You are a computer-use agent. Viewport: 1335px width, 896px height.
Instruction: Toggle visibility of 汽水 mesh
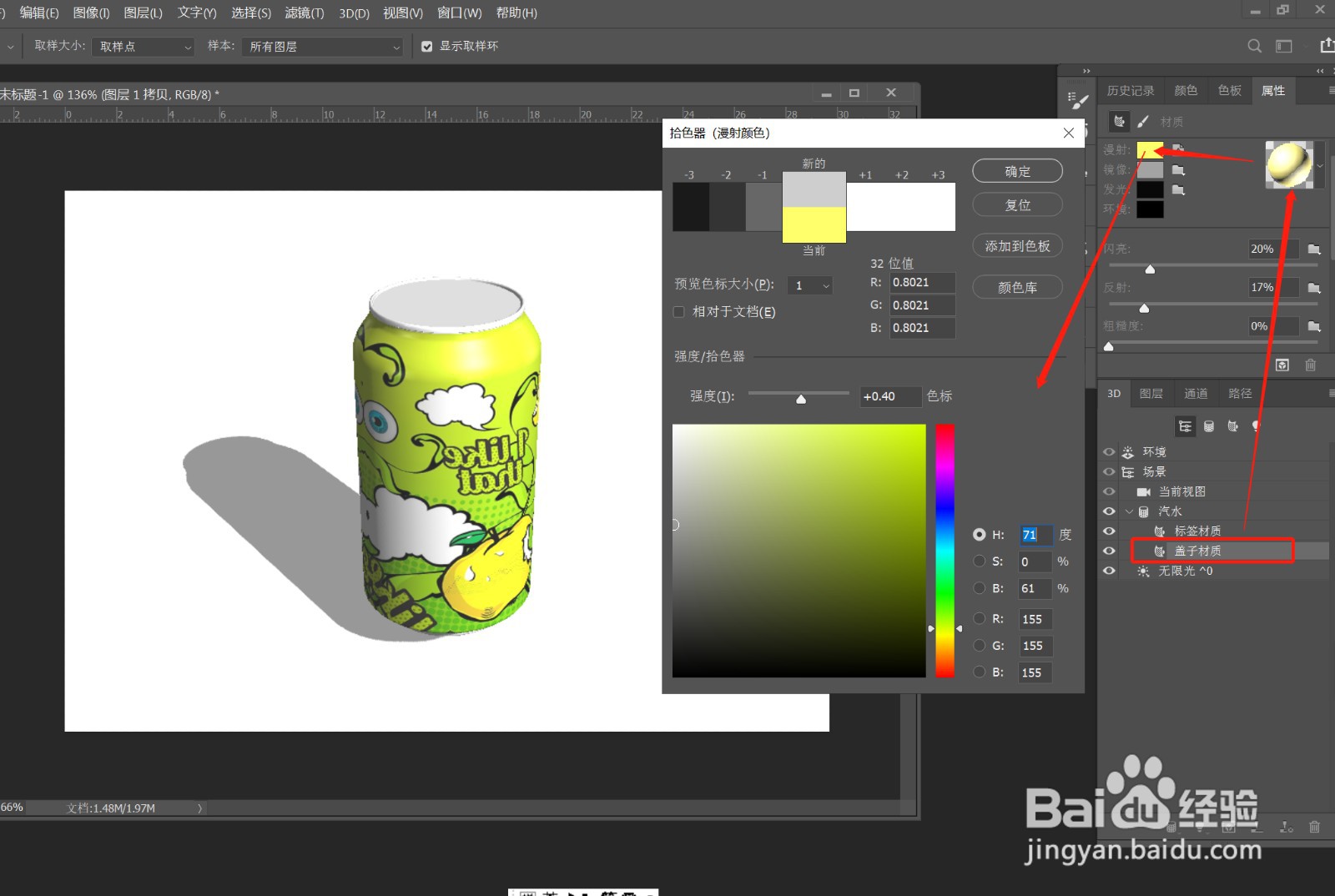coord(1109,511)
